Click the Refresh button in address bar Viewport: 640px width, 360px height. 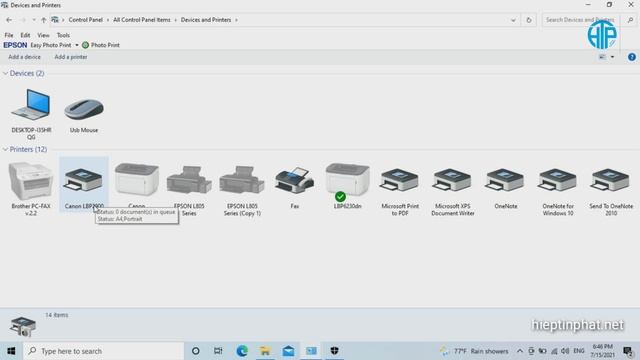pos(529,20)
